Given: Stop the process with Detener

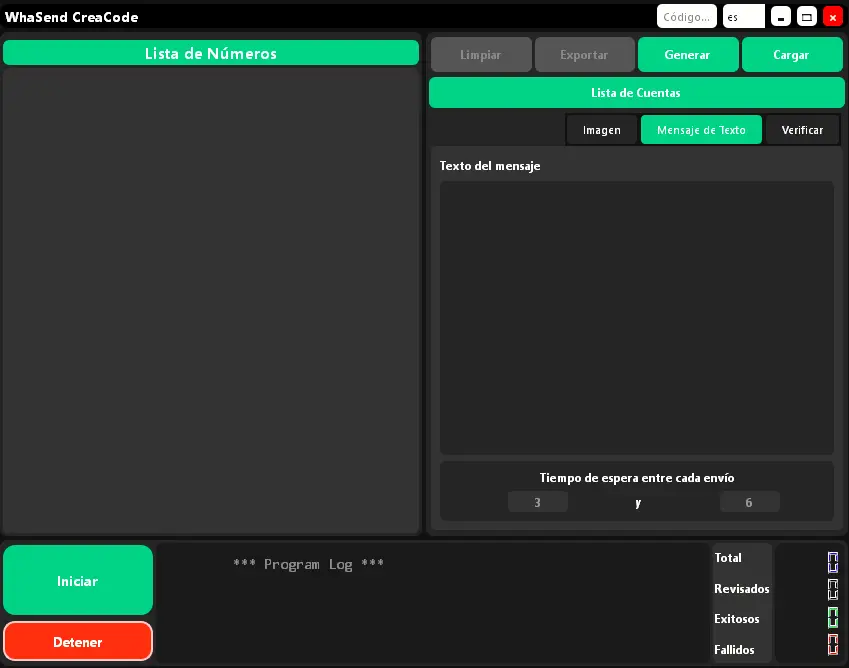Looking at the screenshot, I should coord(77,641).
